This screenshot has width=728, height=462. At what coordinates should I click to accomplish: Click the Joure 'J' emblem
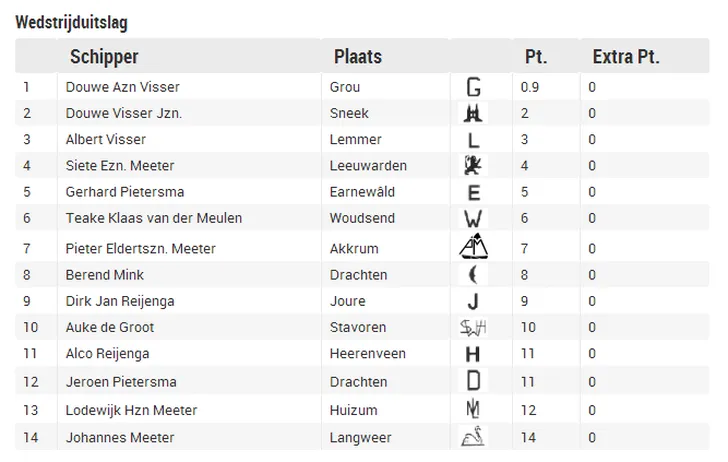(x=473, y=302)
